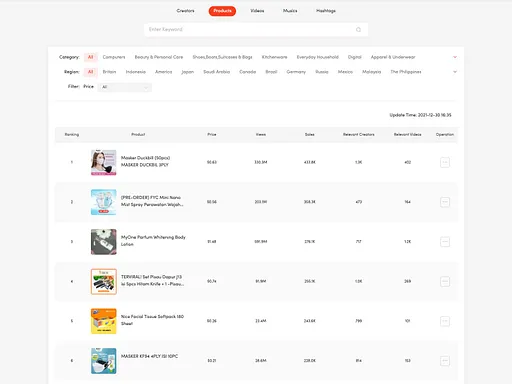Click the Views column header
Viewport: 512px width, 384px height.
tap(261, 134)
